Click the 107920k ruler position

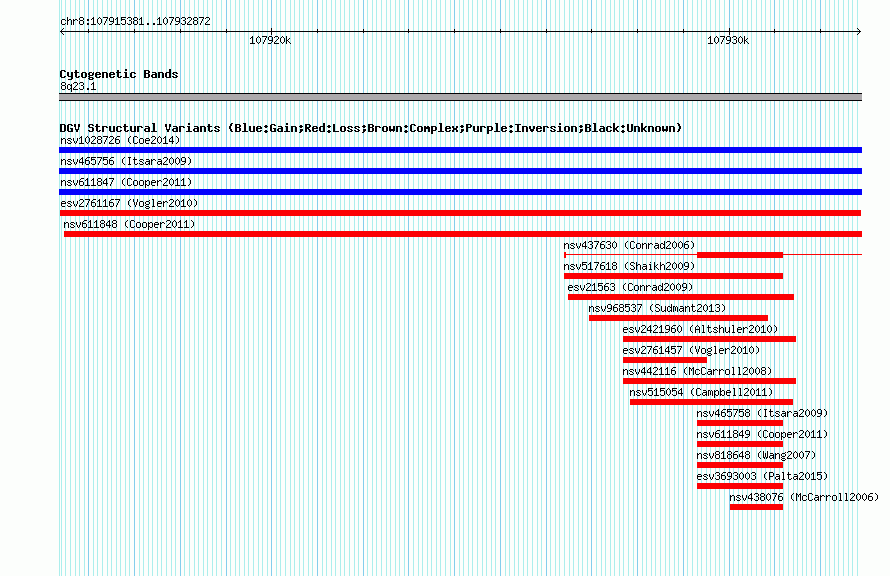(270, 40)
